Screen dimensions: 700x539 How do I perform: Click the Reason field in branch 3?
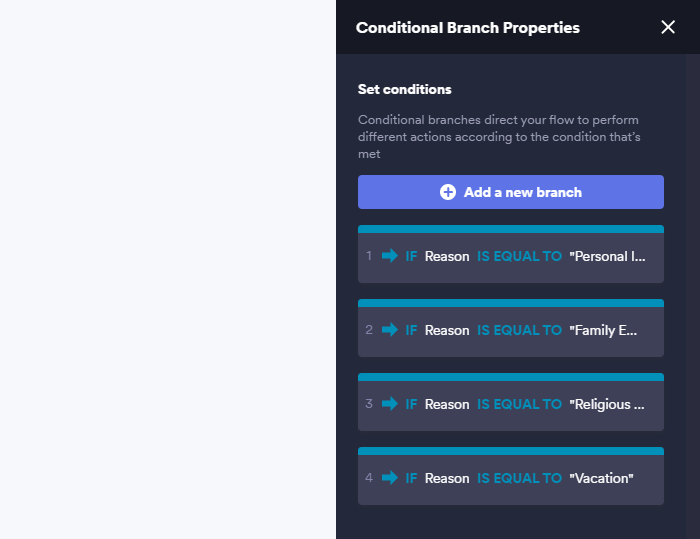pyautogui.click(x=447, y=404)
